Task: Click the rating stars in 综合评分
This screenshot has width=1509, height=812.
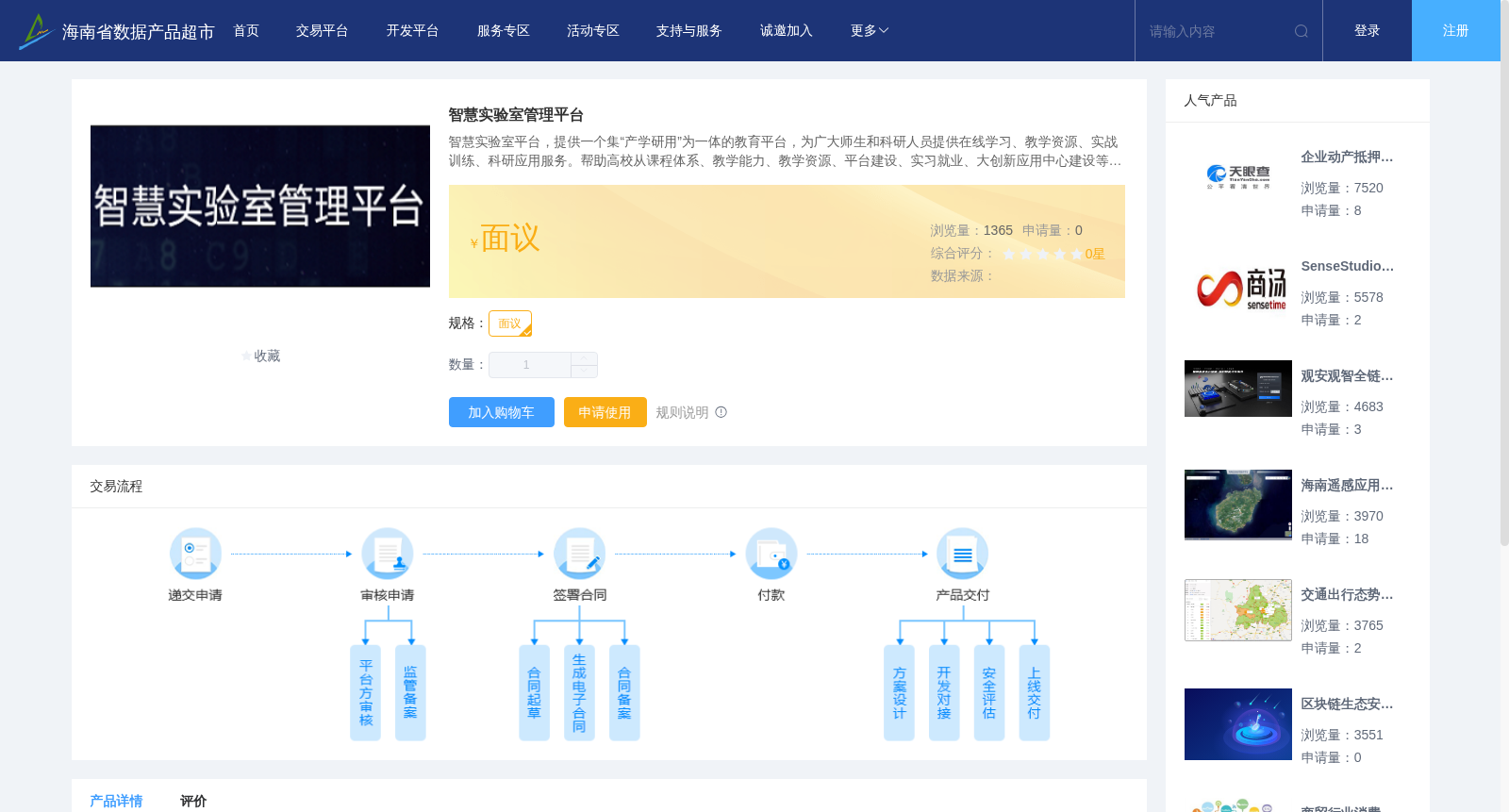Action: pyautogui.click(x=1042, y=254)
